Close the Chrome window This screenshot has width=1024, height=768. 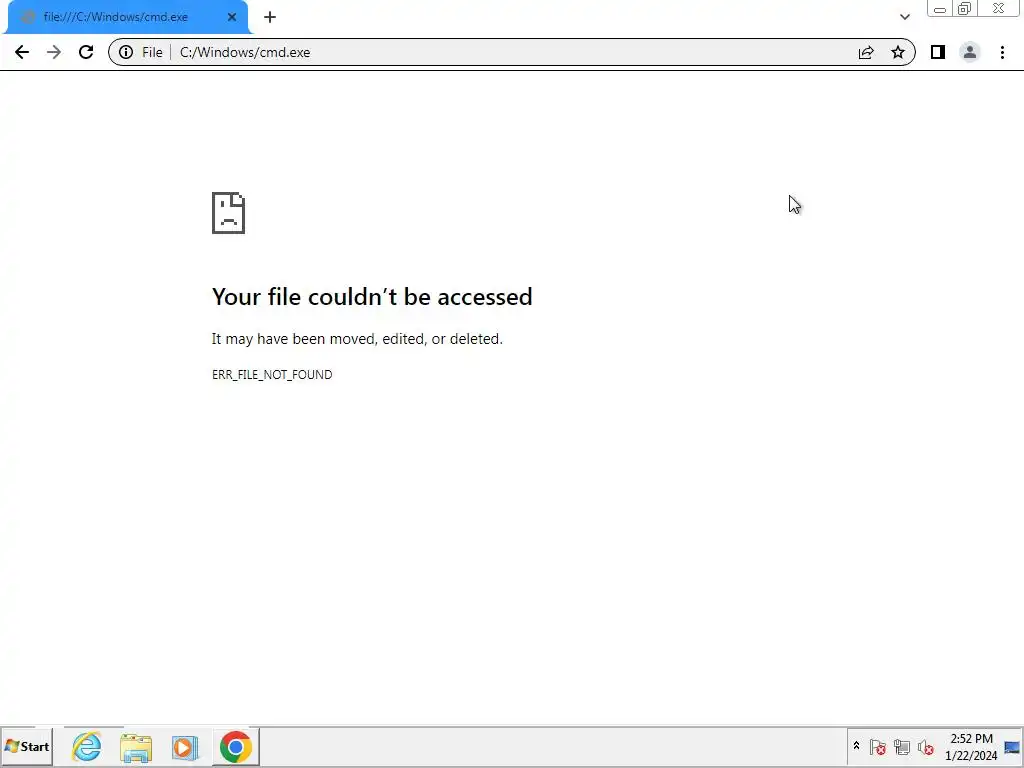[999, 8]
